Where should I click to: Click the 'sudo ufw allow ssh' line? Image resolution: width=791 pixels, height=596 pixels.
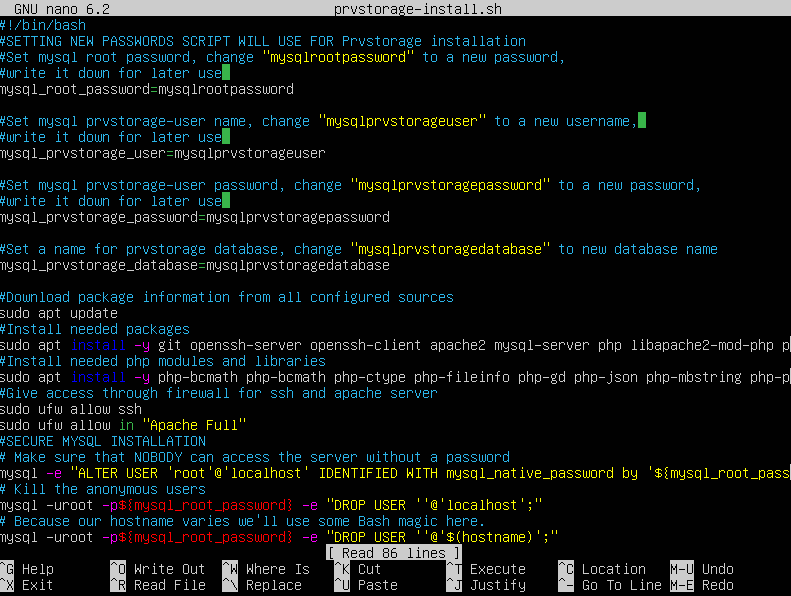tap(71, 409)
